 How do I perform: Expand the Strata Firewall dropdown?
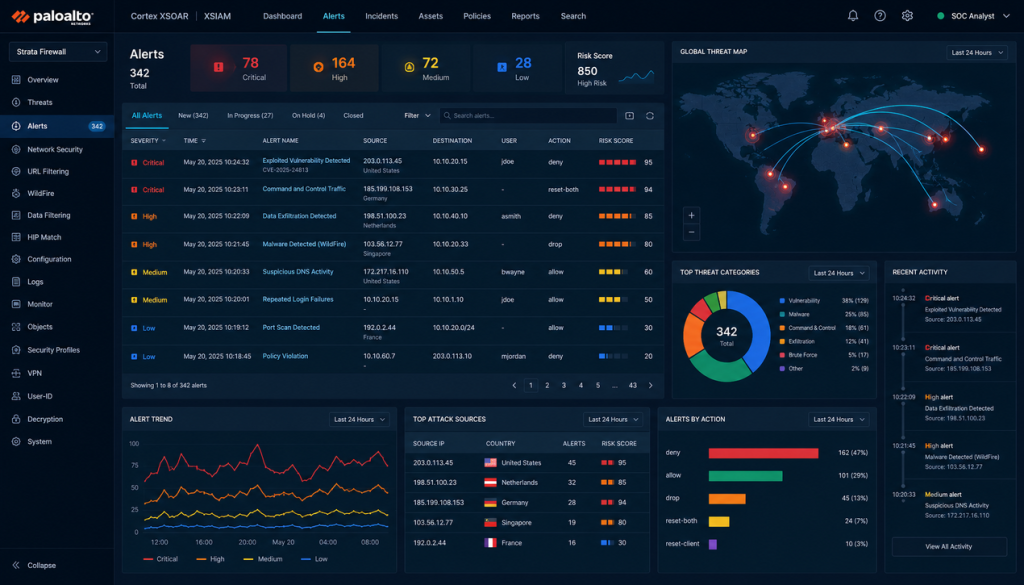pyautogui.click(x=58, y=52)
